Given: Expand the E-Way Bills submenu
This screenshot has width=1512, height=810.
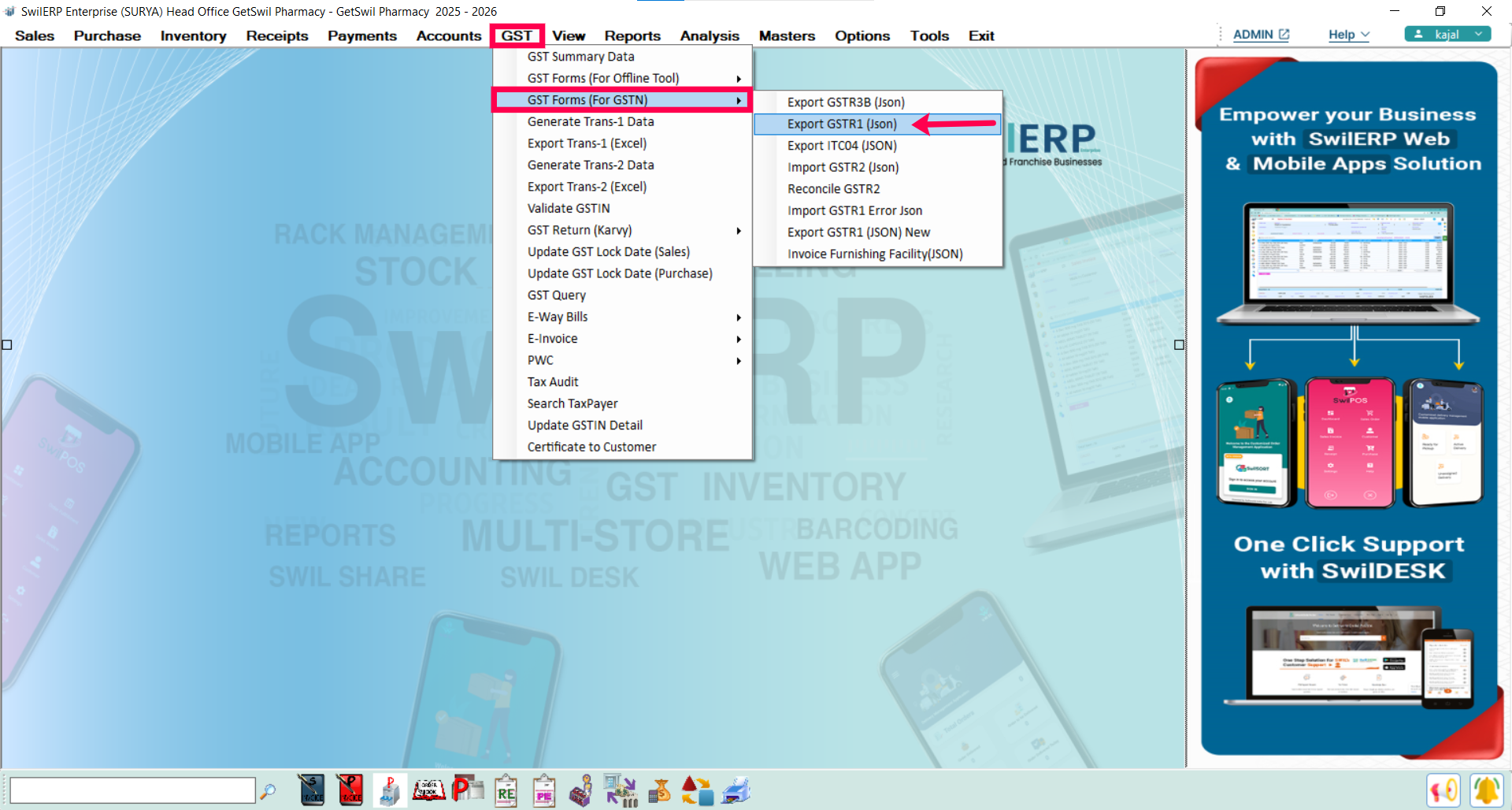Looking at the screenshot, I should pos(623,317).
